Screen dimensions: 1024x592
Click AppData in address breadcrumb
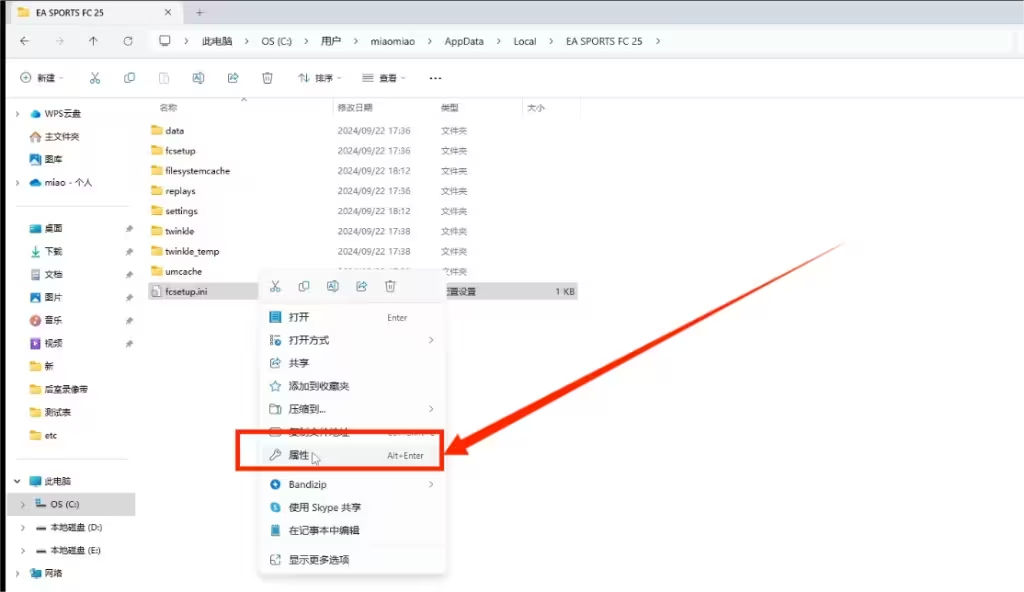[x=464, y=41]
